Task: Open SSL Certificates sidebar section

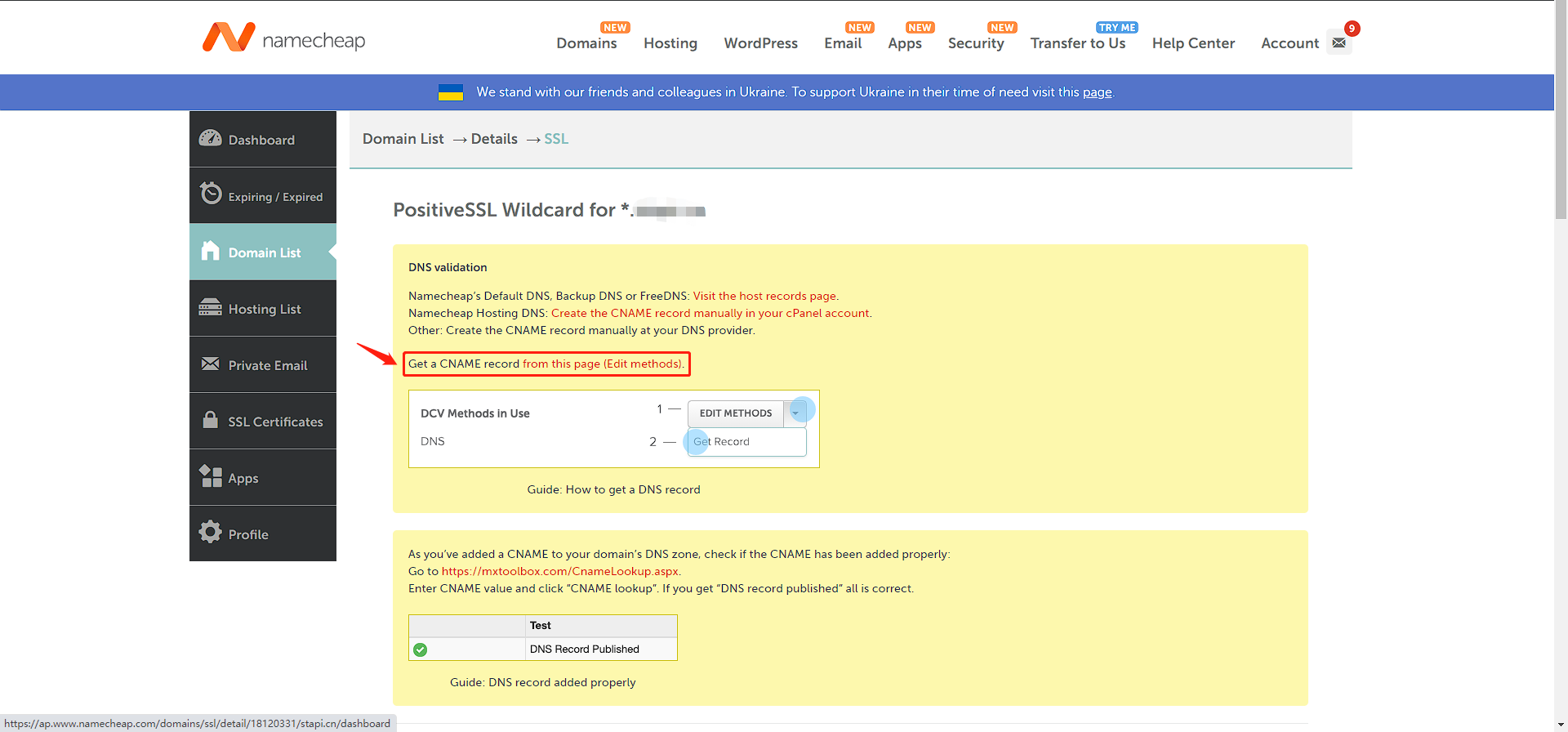Action: point(263,421)
